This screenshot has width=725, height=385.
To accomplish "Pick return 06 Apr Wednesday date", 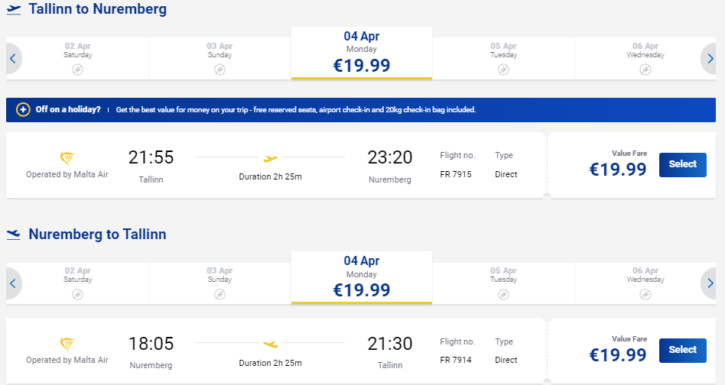I will [x=645, y=283].
